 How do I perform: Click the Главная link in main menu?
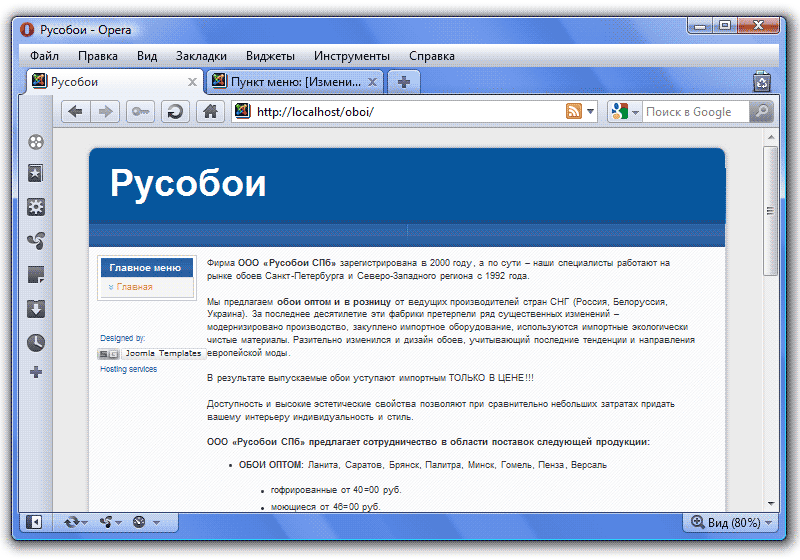134,287
